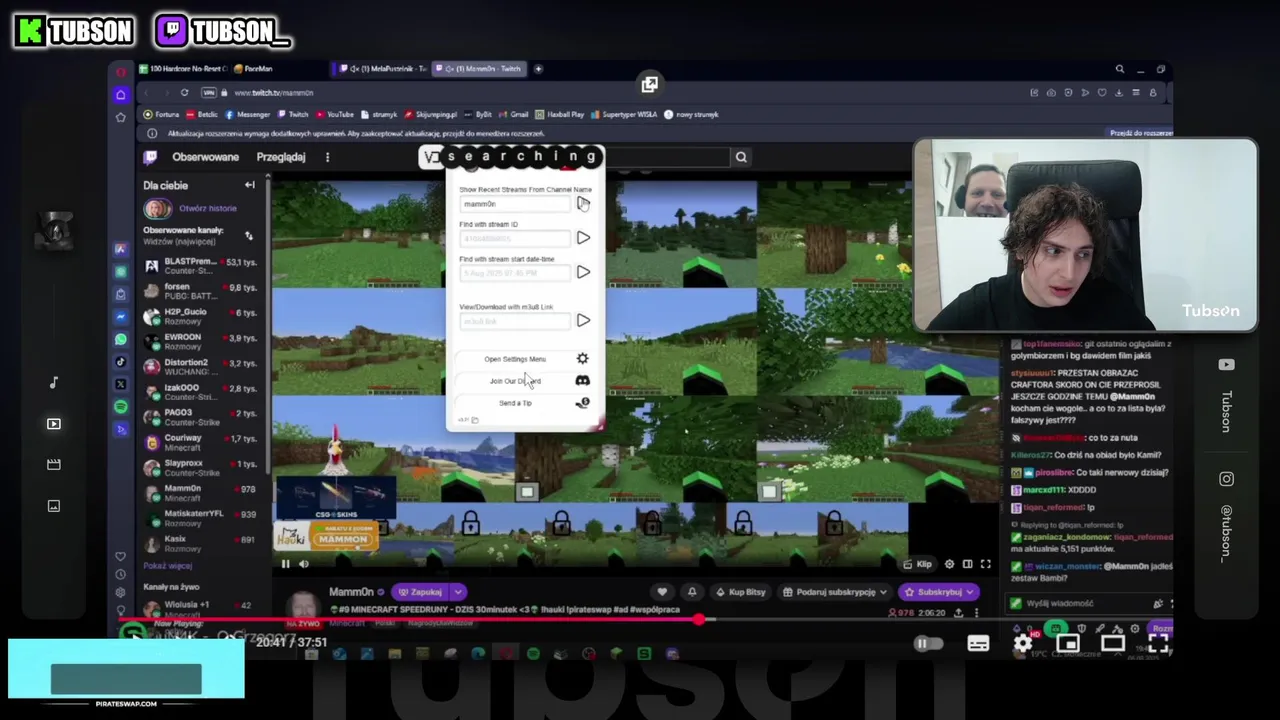
Task: Click Kup Bitsy button
Action: (740, 592)
